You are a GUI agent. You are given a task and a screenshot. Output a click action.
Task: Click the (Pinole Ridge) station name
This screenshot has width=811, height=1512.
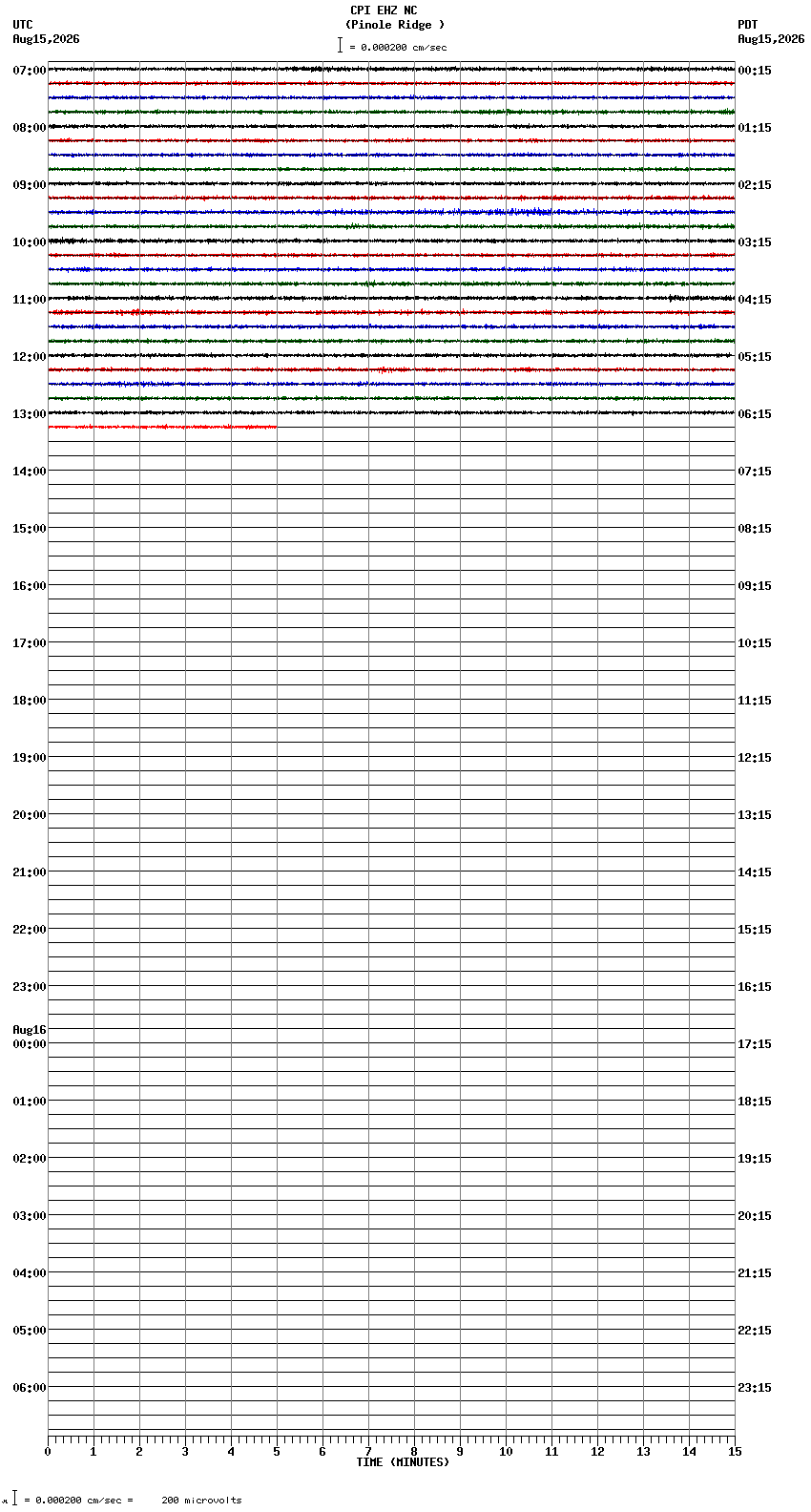coord(395,25)
